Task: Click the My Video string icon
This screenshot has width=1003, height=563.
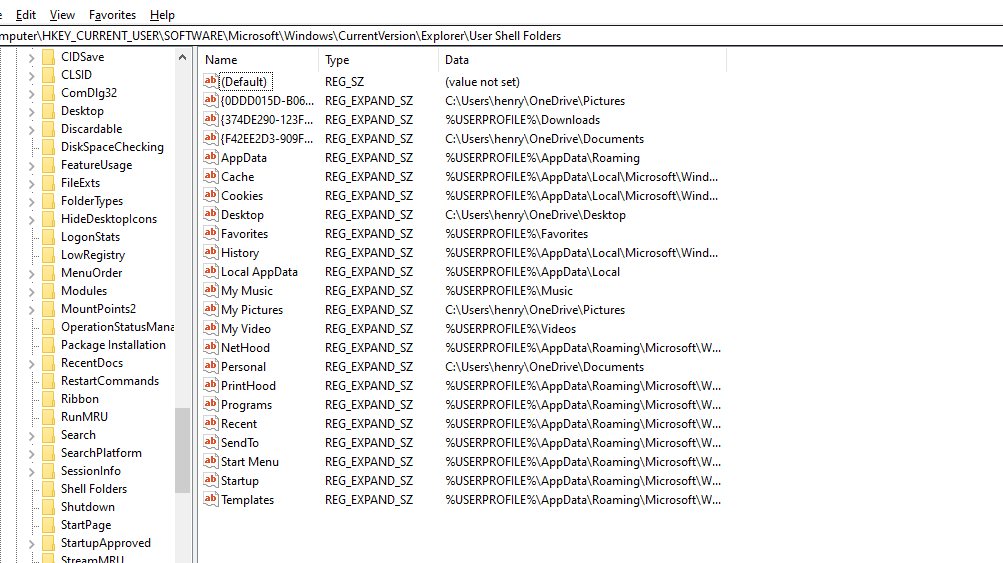Action: 210,328
